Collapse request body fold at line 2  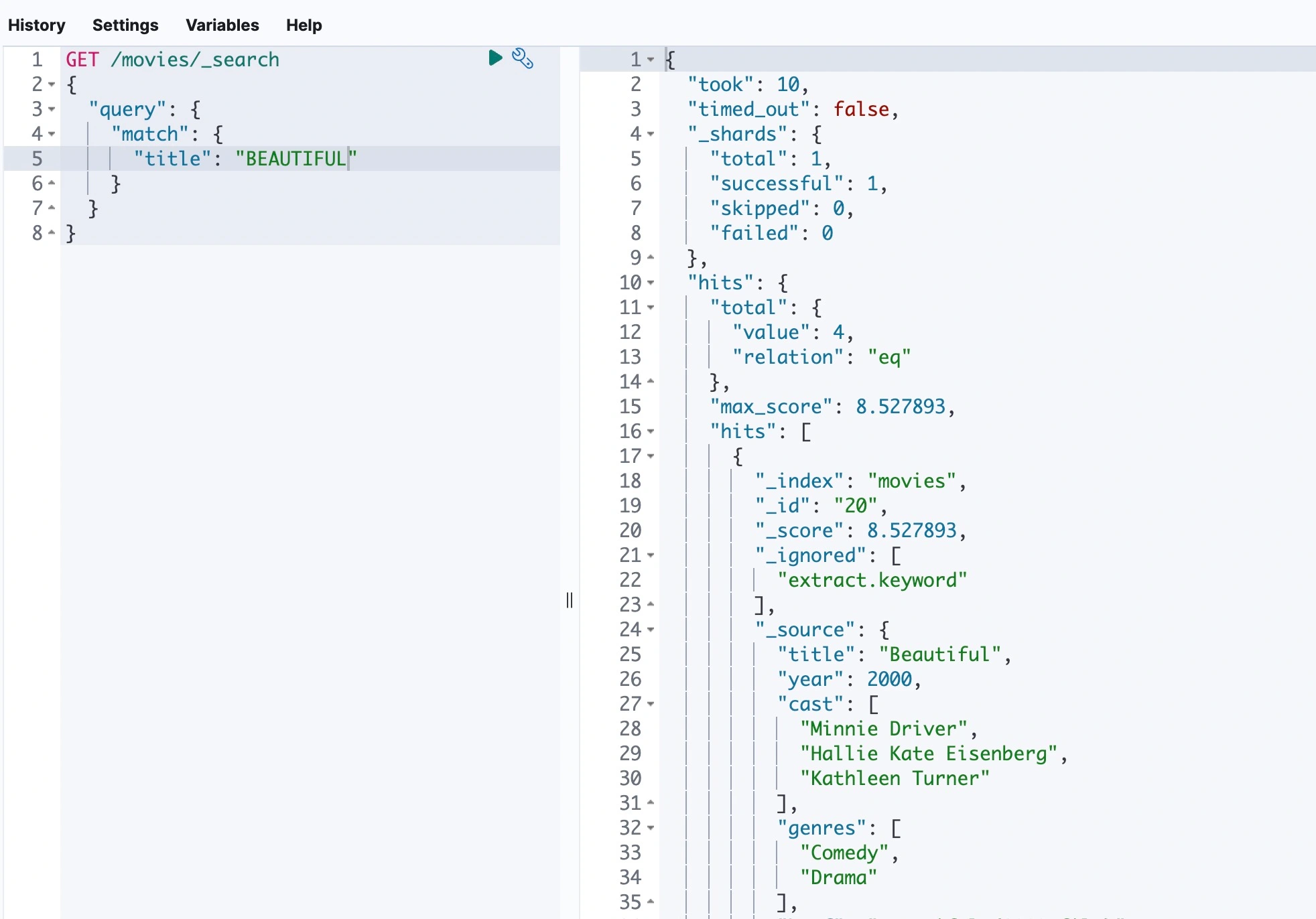(52, 84)
